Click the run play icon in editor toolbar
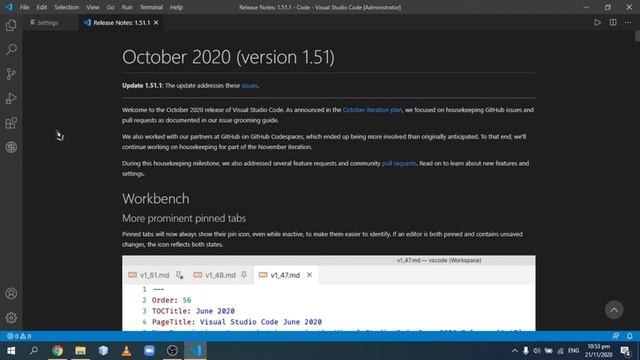This screenshot has height=360, width=640. 597,22
